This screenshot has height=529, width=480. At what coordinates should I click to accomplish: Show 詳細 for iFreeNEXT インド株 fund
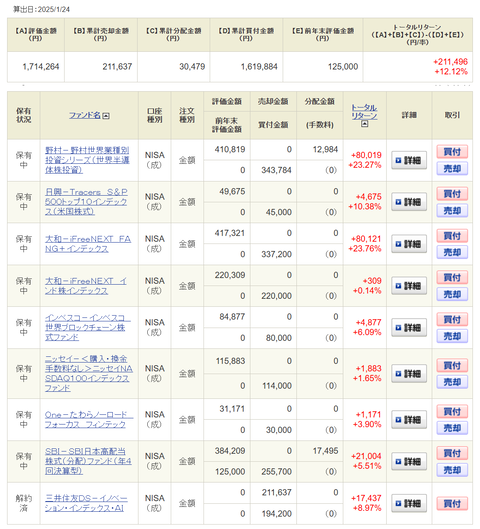tap(409, 286)
